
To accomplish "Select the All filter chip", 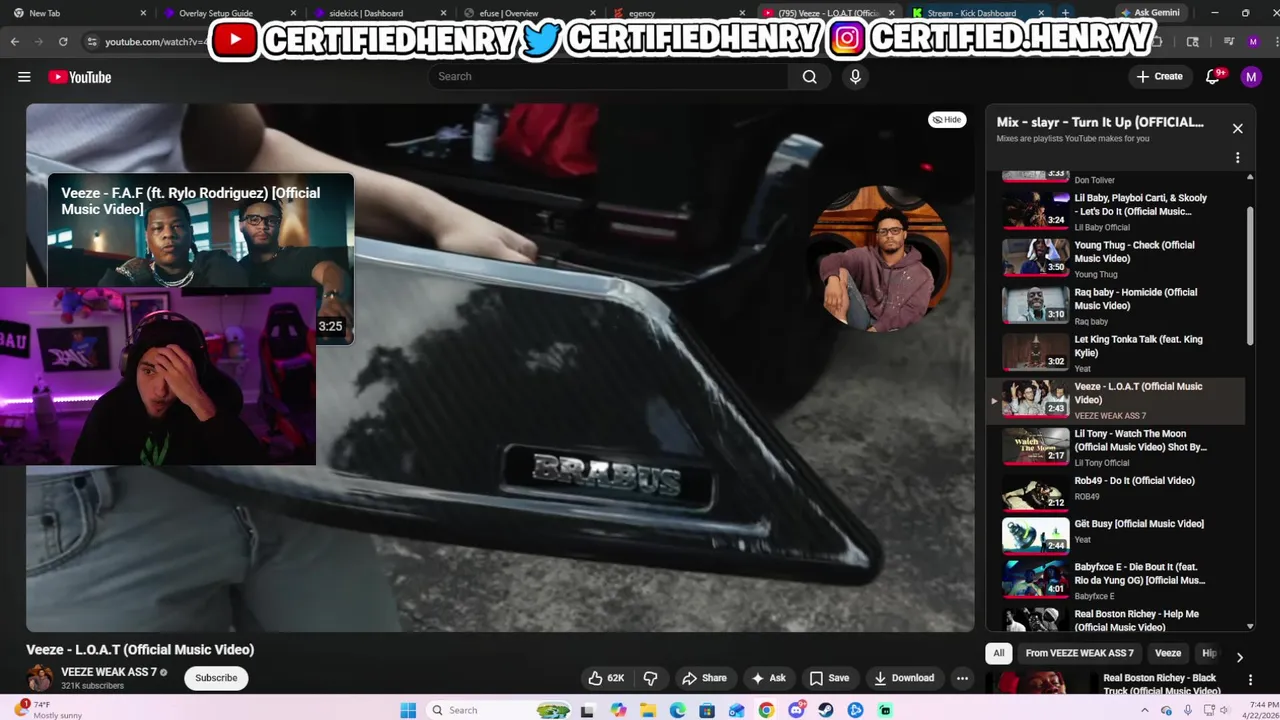I will coord(998,653).
